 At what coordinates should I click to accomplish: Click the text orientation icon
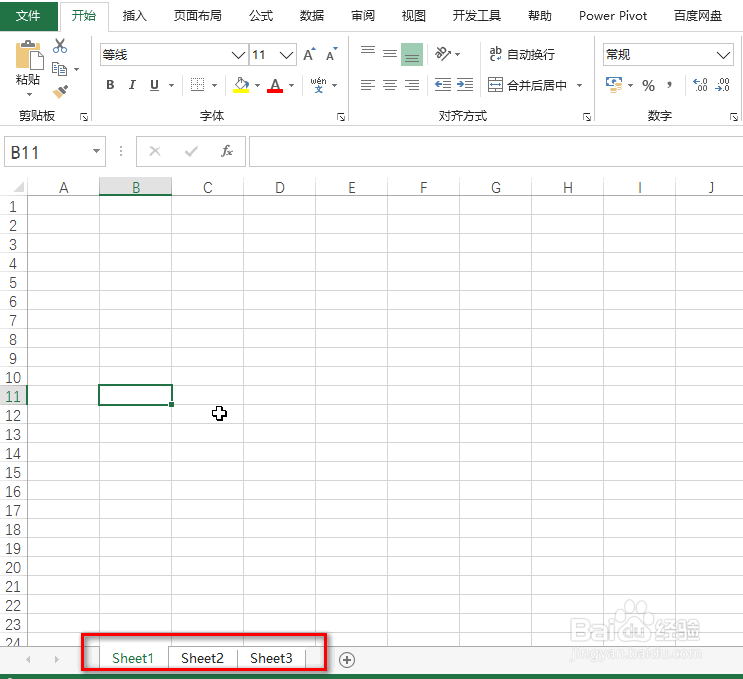pos(443,54)
